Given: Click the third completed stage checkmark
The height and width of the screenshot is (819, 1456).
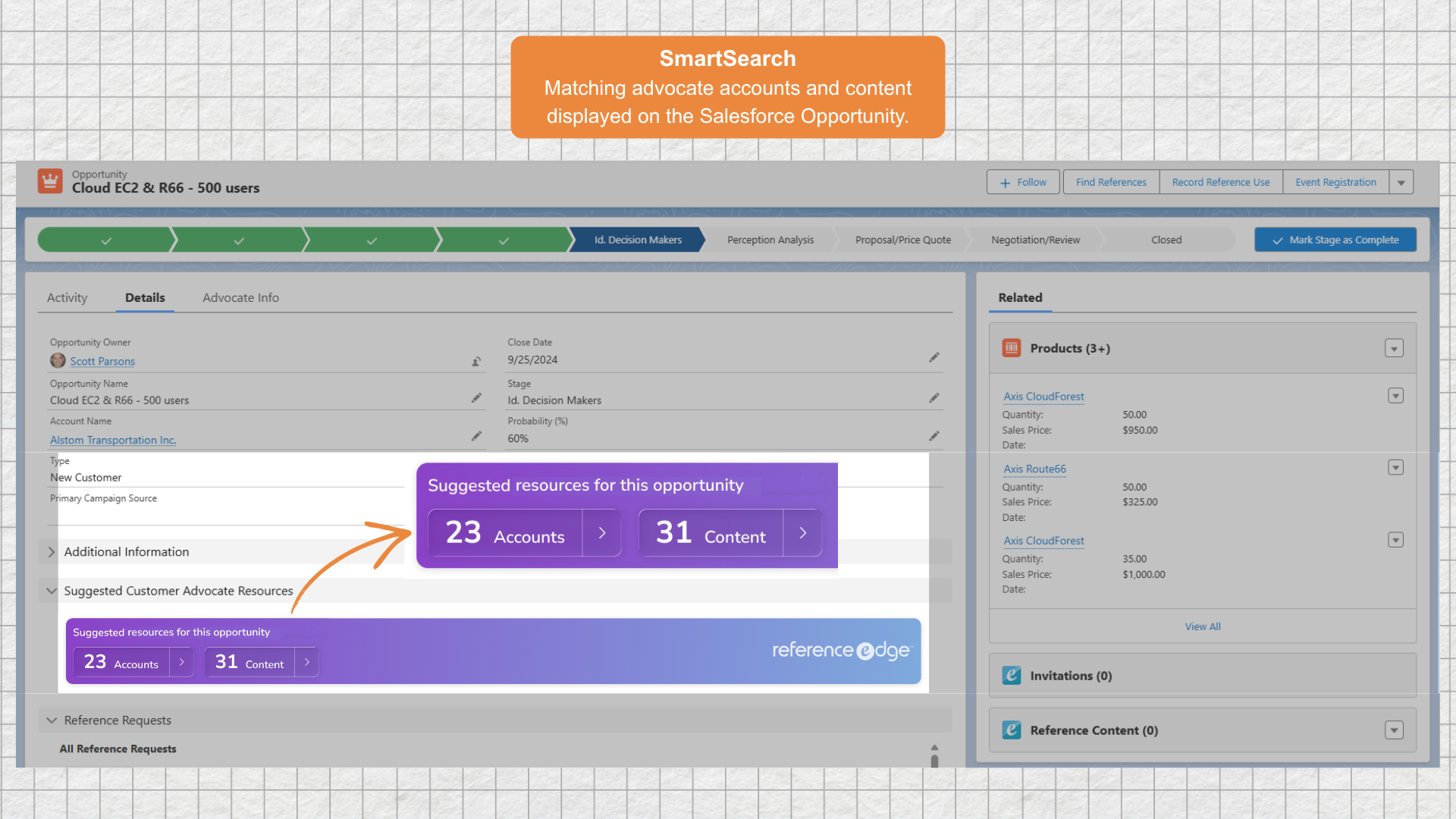Looking at the screenshot, I should tap(372, 240).
